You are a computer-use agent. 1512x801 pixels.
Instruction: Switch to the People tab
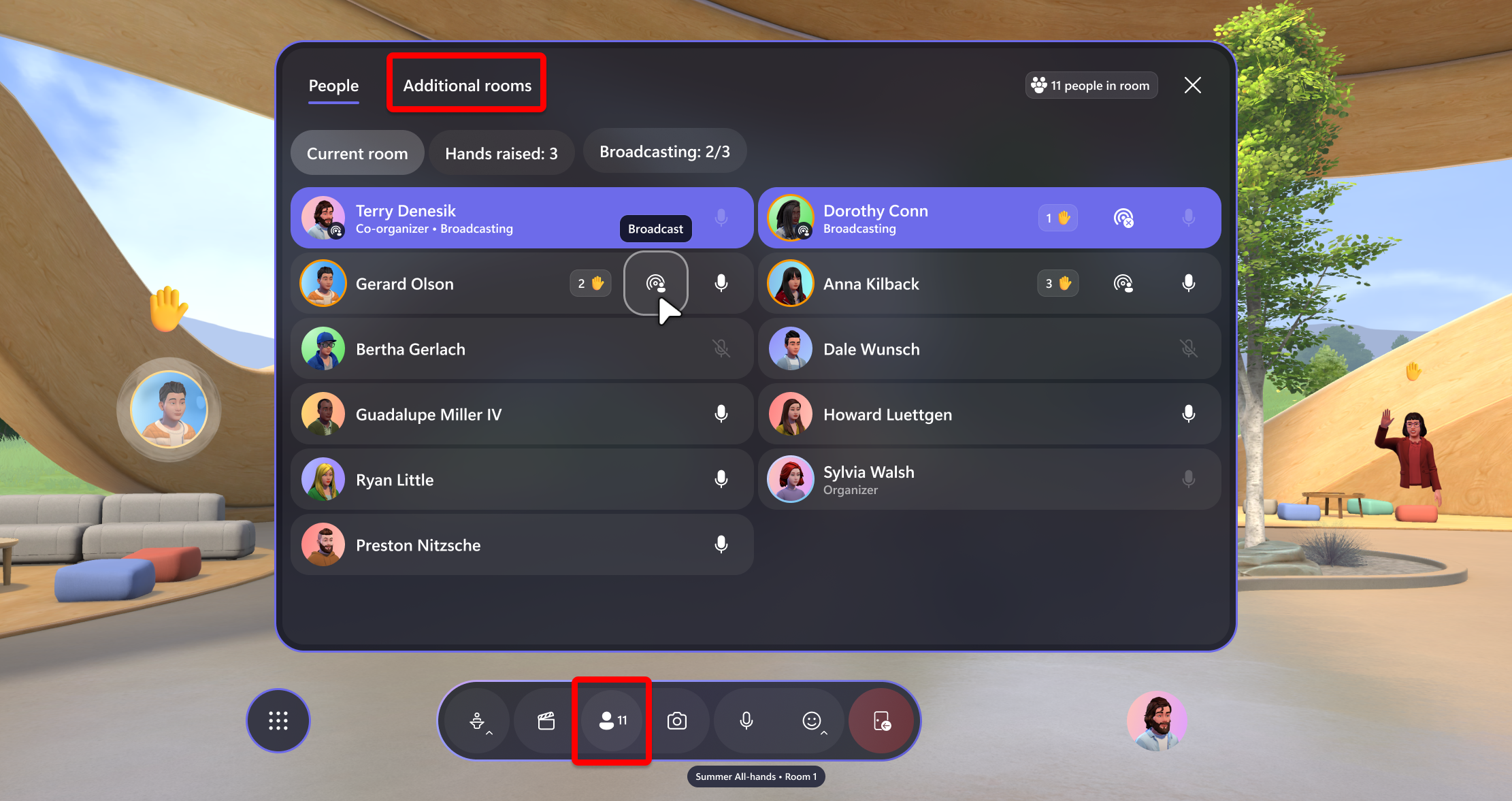coord(333,85)
